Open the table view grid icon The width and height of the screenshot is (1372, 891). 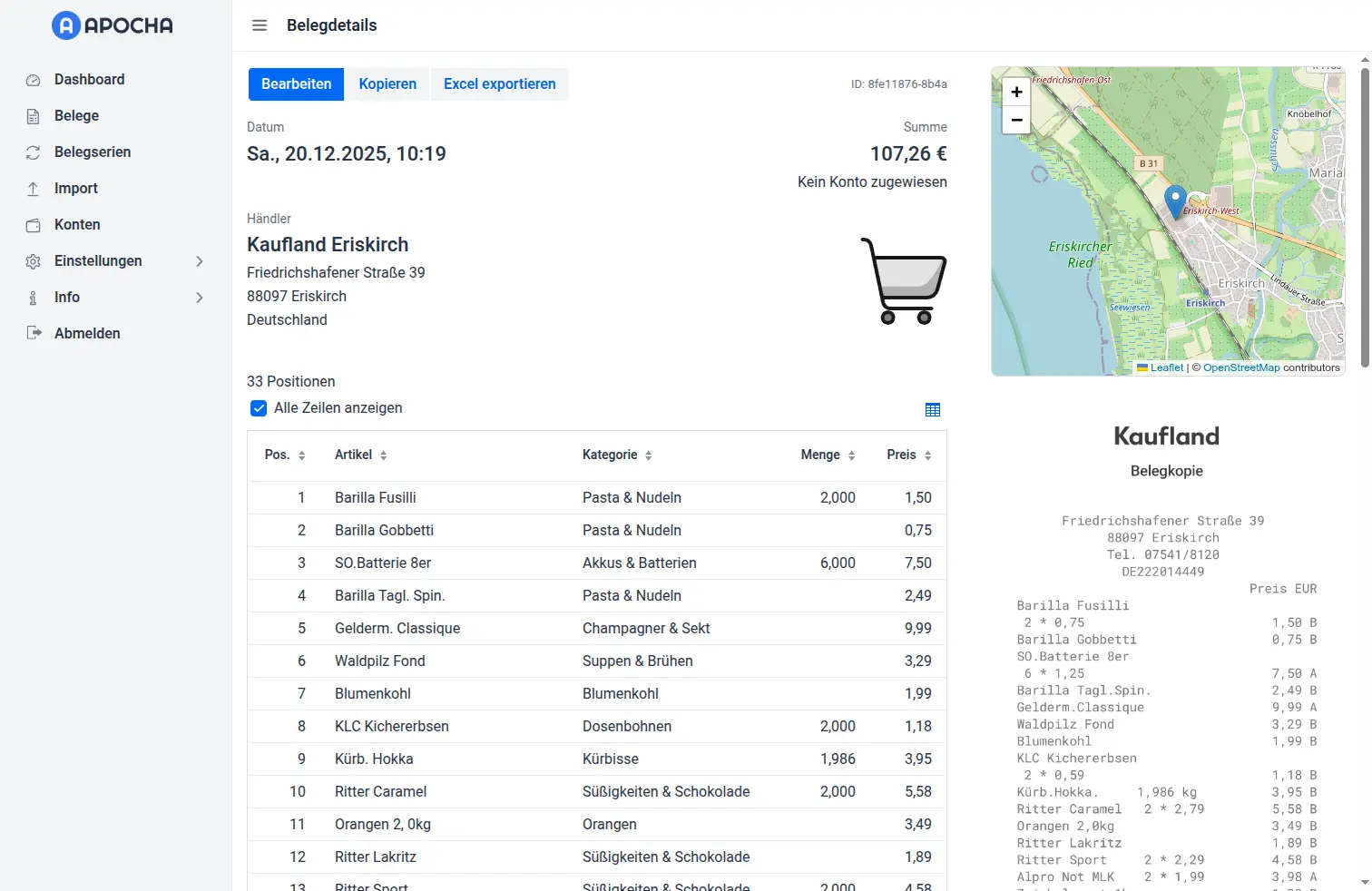tap(933, 409)
